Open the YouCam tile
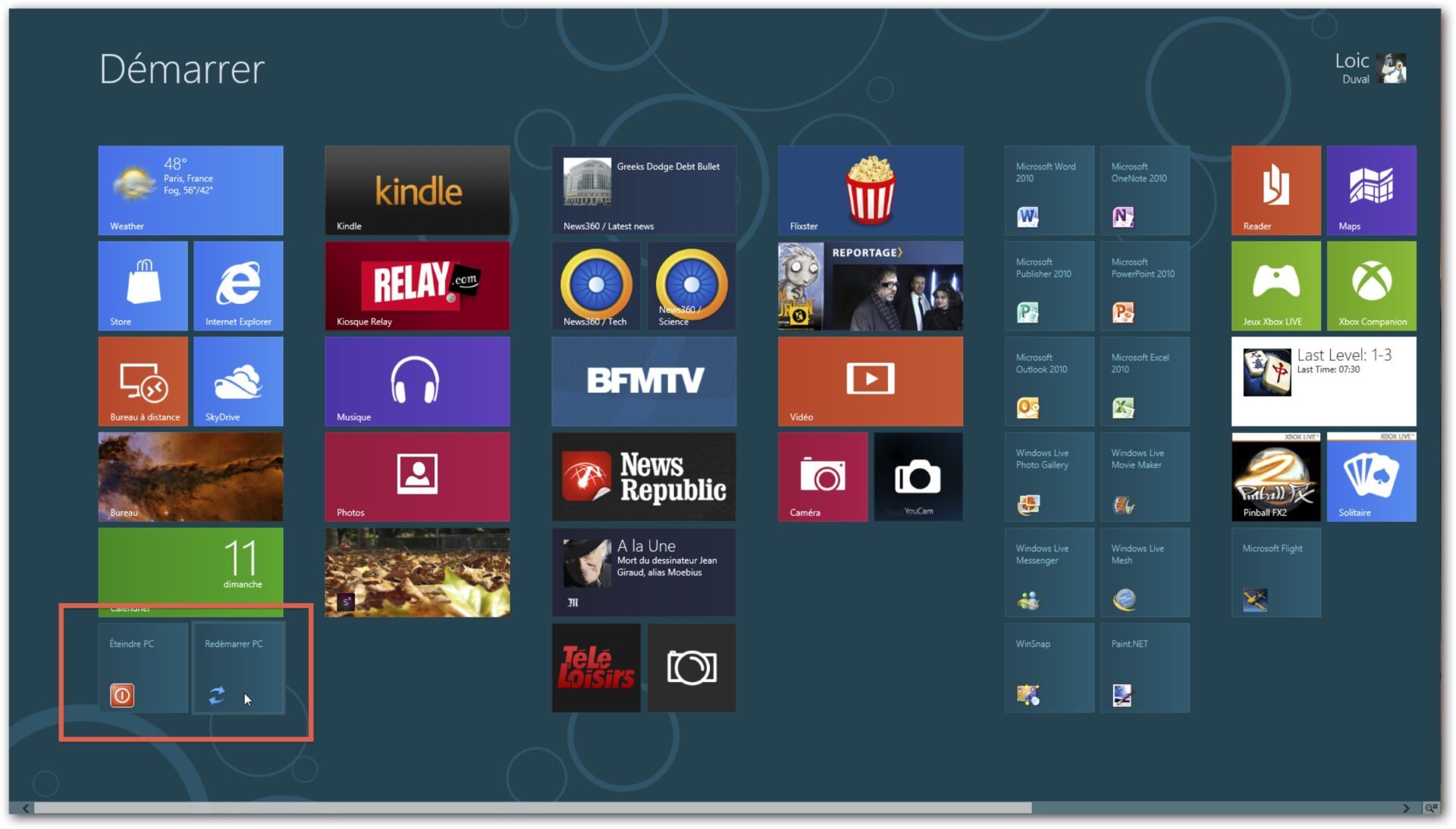This screenshot has width=1456, height=829. (x=918, y=477)
